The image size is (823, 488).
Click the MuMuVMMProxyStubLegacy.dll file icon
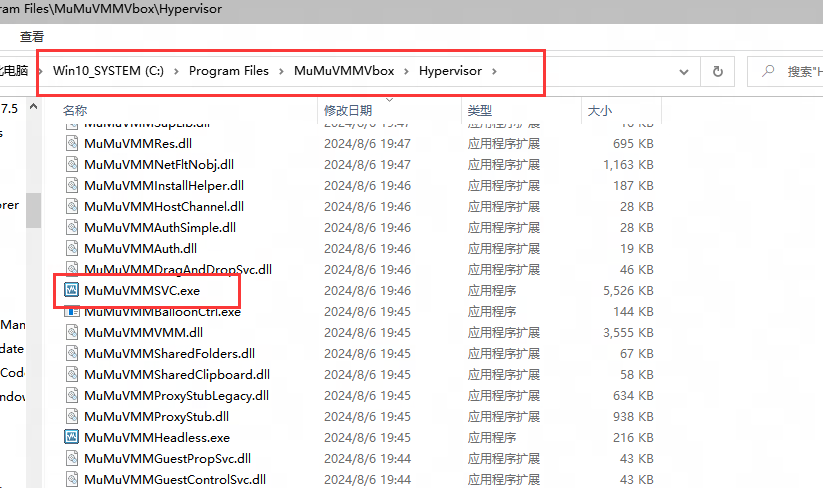(x=72, y=395)
